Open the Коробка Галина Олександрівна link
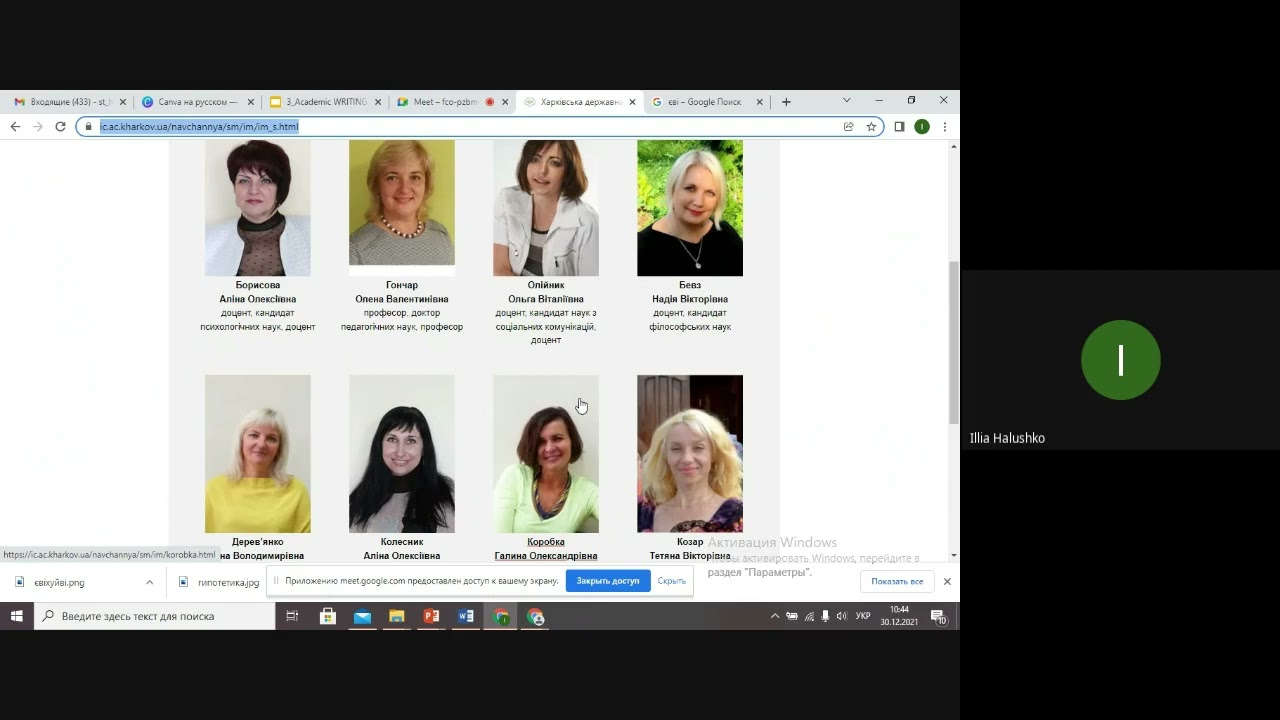The width and height of the screenshot is (1280, 720). pyautogui.click(x=546, y=549)
